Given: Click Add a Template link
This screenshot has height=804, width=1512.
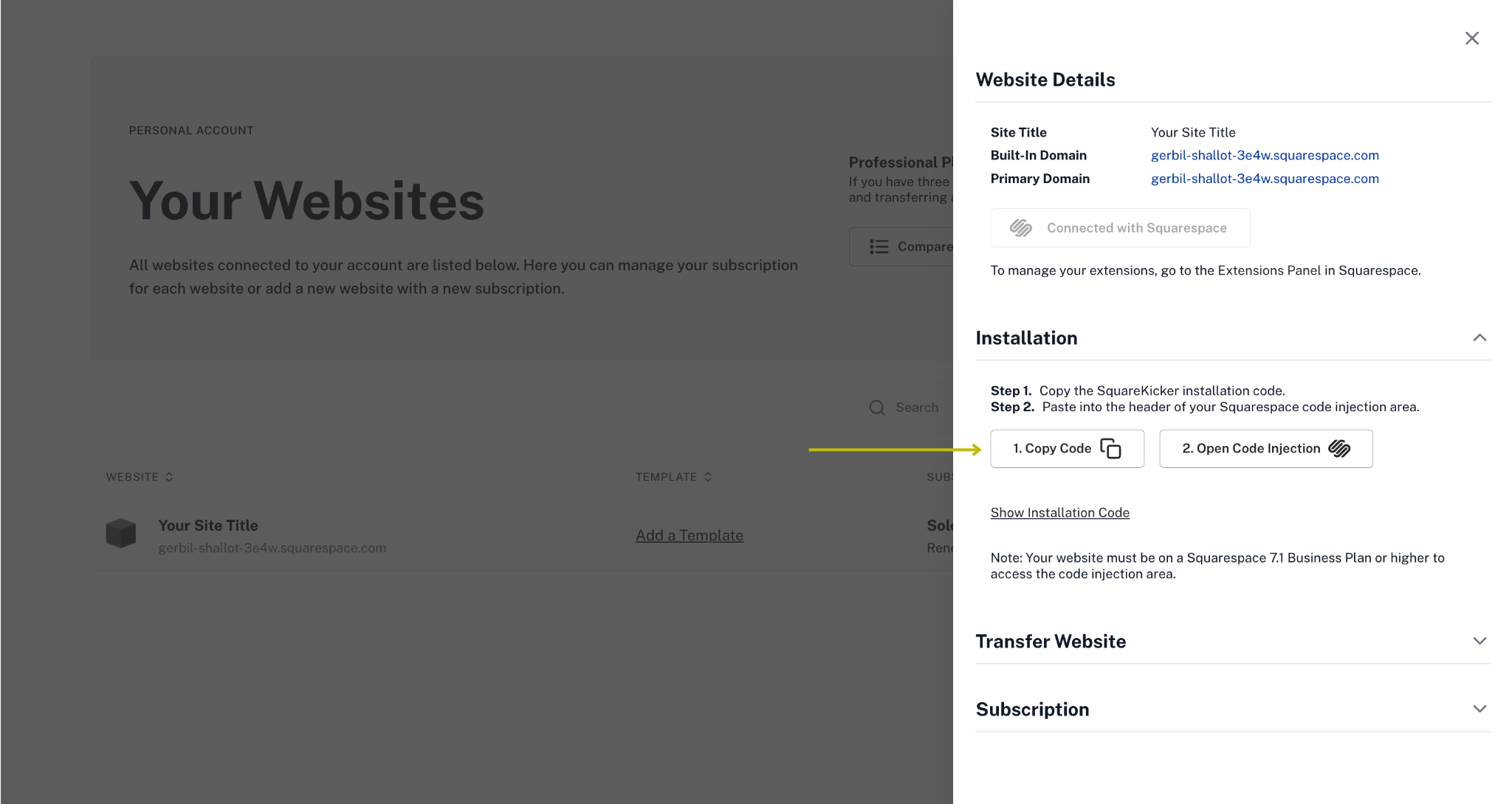Looking at the screenshot, I should click(x=689, y=535).
